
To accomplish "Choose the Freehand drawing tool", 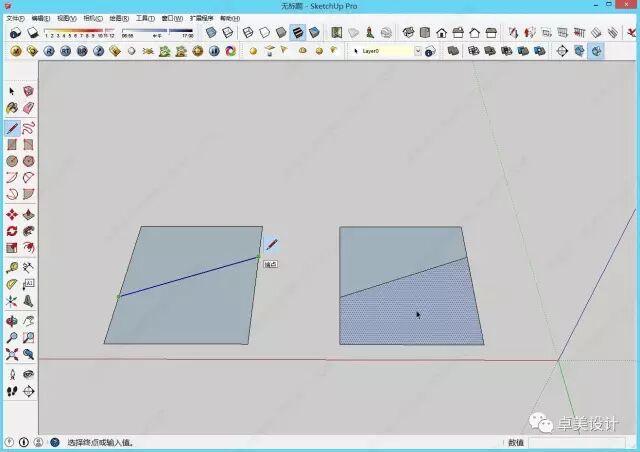I will 28,128.
